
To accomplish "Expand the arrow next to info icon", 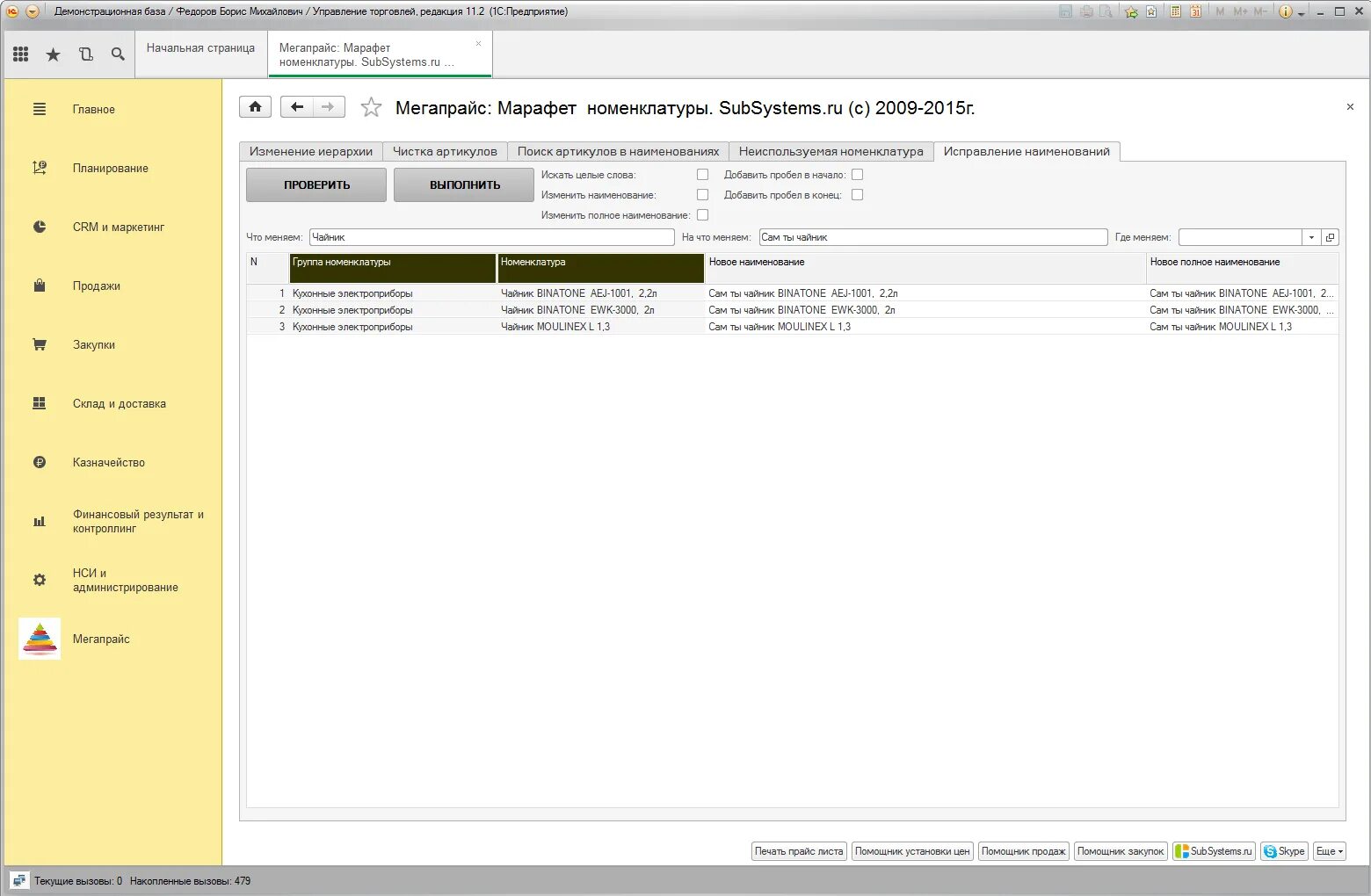I will 1302,13.
